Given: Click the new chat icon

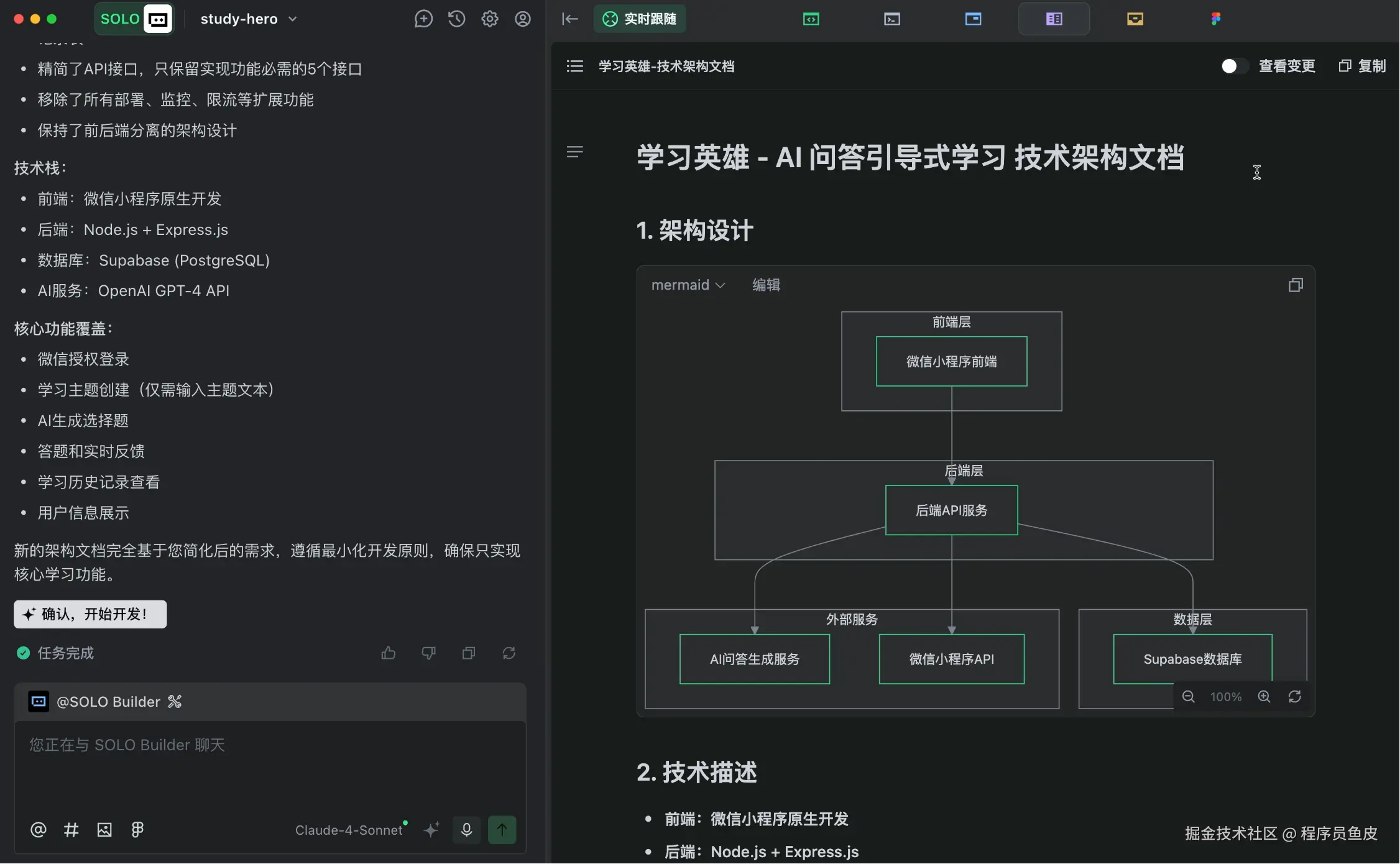Looking at the screenshot, I should point(423,19).
